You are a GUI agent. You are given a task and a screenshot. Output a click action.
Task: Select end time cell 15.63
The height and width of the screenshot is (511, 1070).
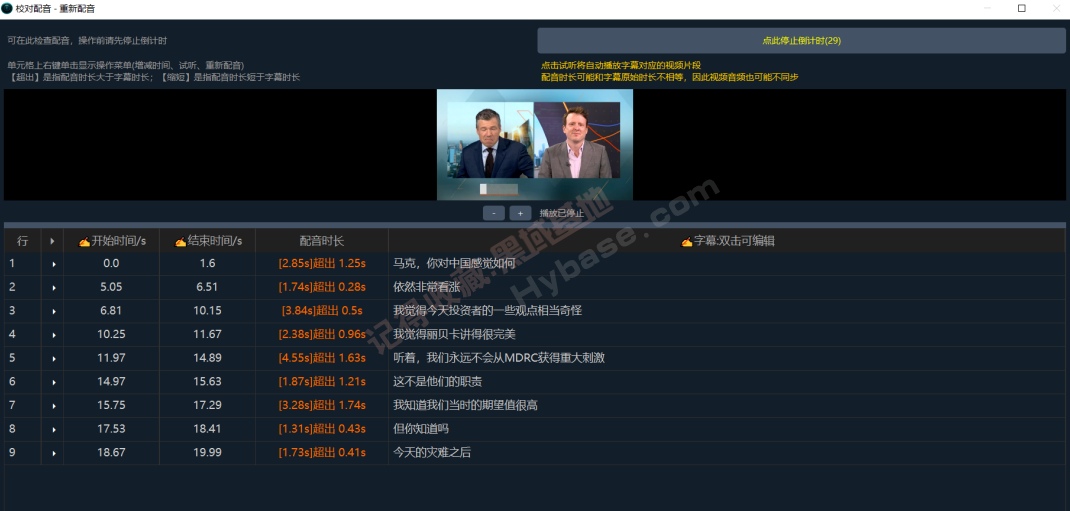(207, 381)
